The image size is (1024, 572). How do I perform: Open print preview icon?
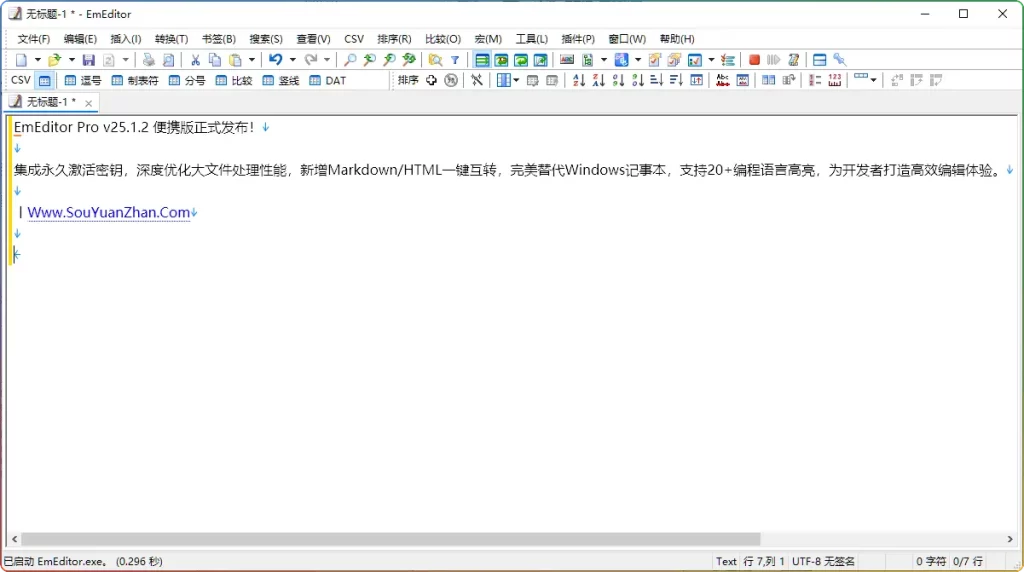pyautogui.click(x=168, y=60)
